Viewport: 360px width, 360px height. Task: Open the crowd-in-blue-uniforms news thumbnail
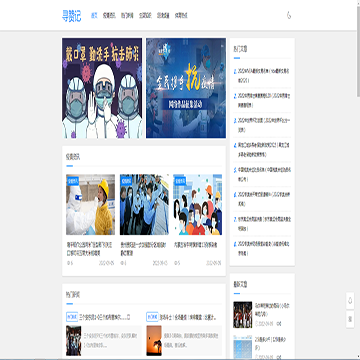point(144,205)
